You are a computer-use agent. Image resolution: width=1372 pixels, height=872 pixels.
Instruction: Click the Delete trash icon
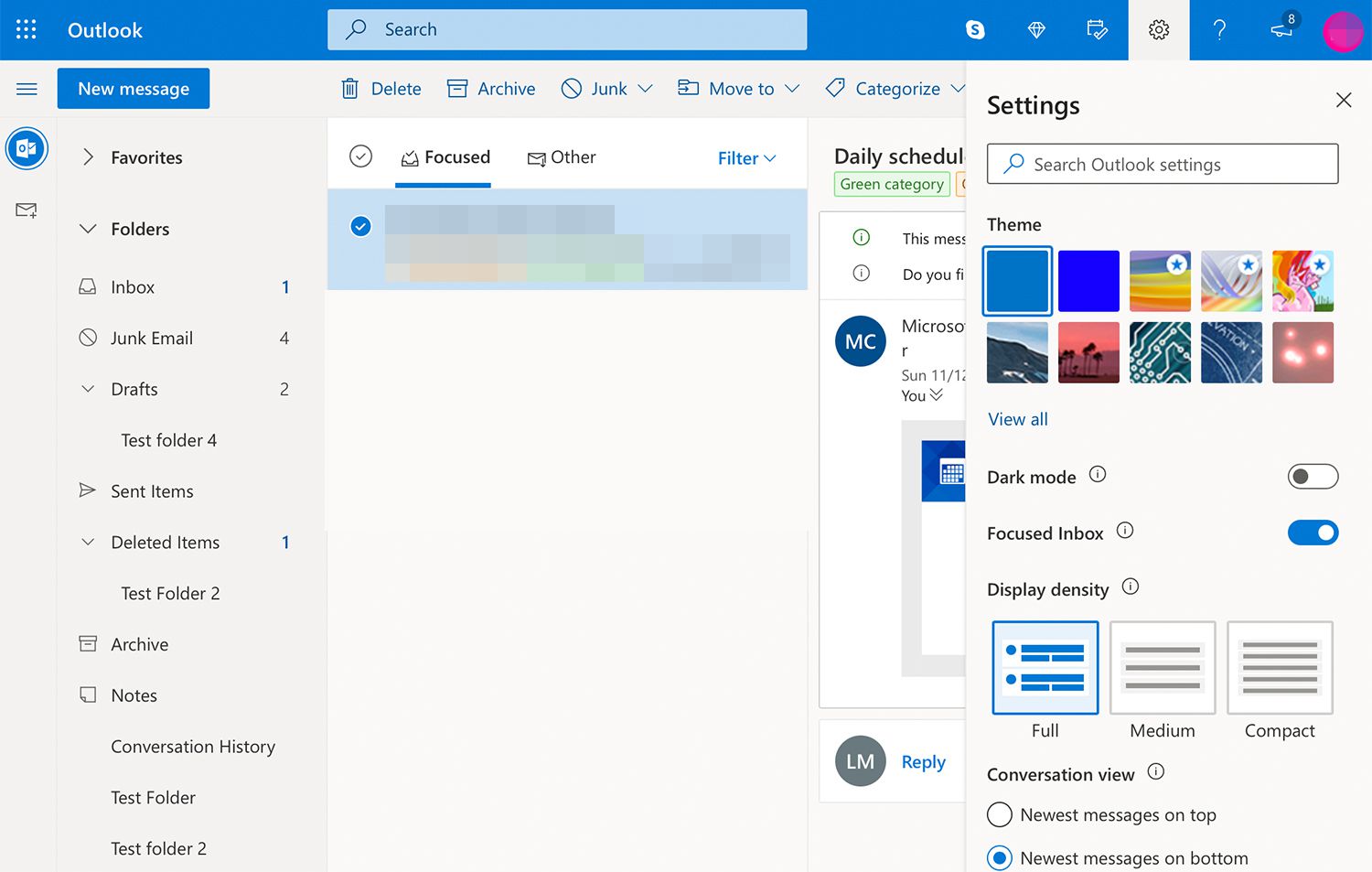349,89
